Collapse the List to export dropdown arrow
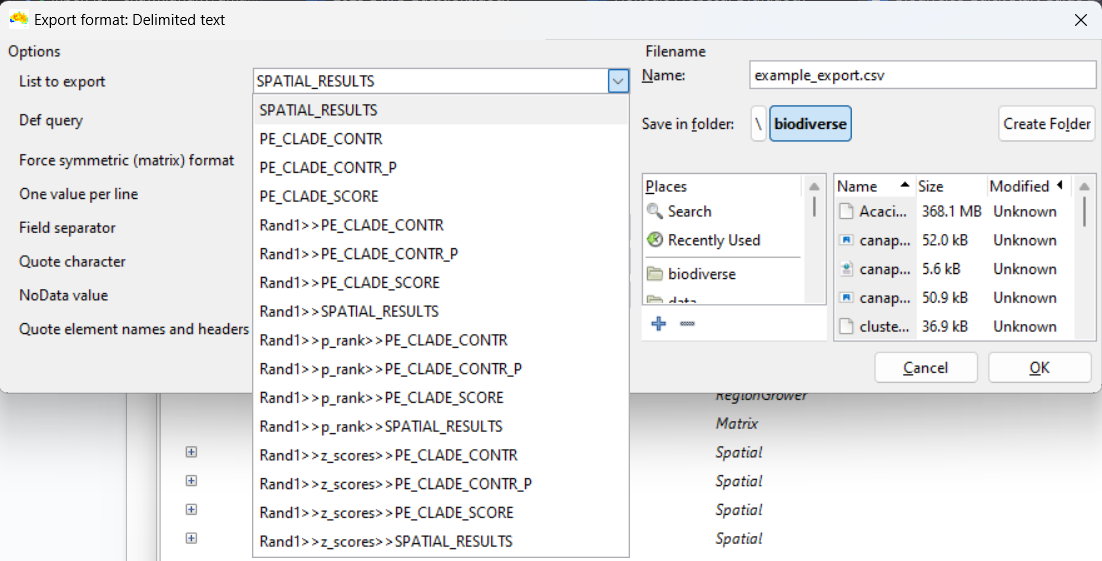The height and width of the screenshot is (561, 1102). pyautogui.click(x=618, y=81)
